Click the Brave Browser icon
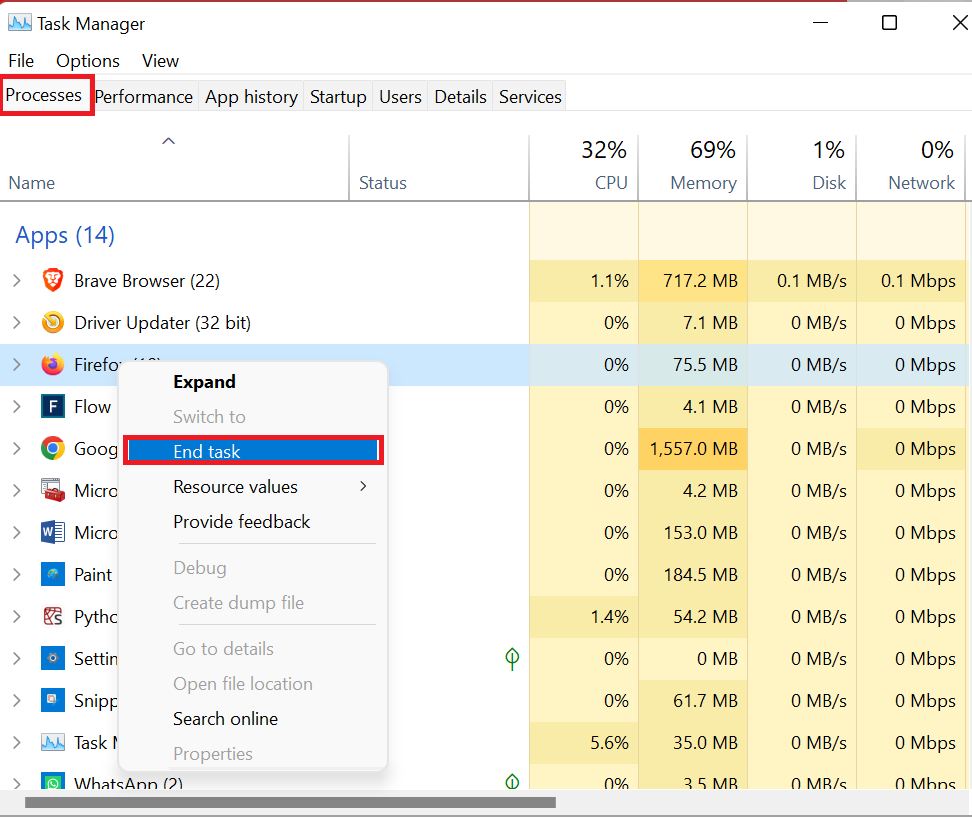Image resolution: width=972 pixels, height=818 pixels. click(53, 281)
